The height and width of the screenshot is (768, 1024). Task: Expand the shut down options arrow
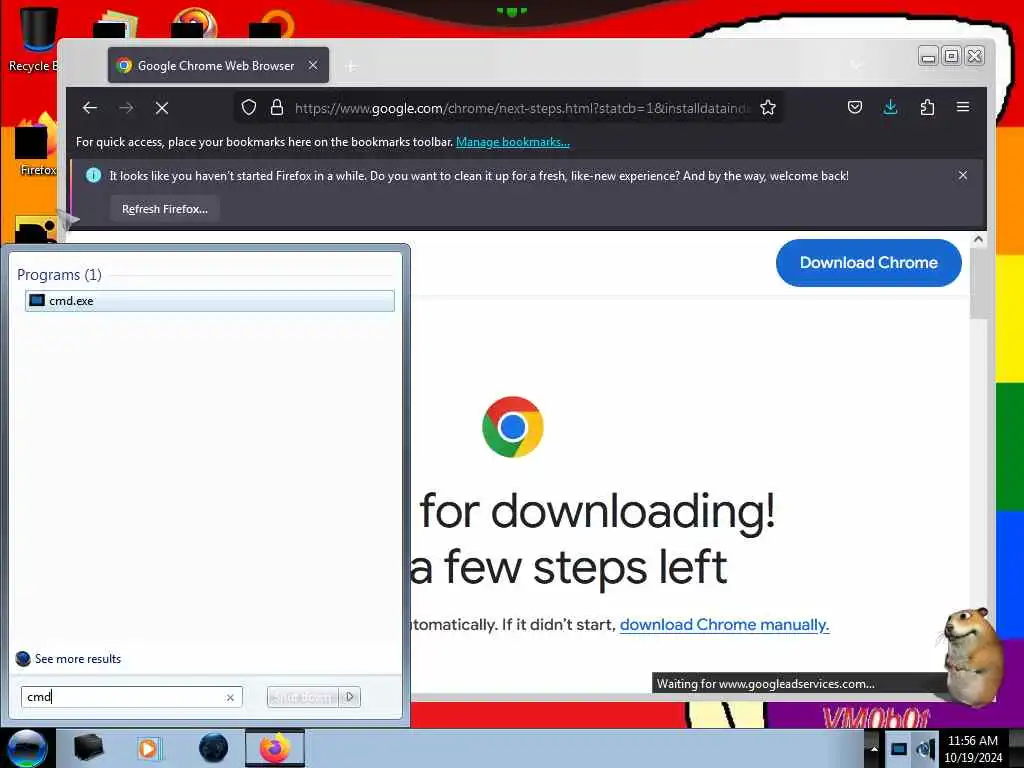coord(350,697)
